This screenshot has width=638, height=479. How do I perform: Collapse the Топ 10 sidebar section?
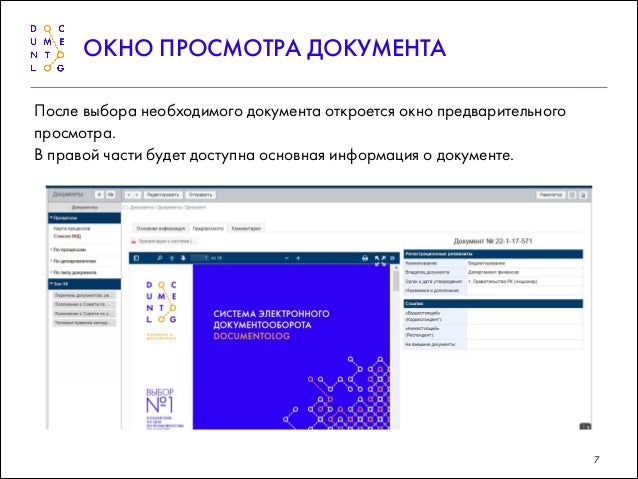85,284
